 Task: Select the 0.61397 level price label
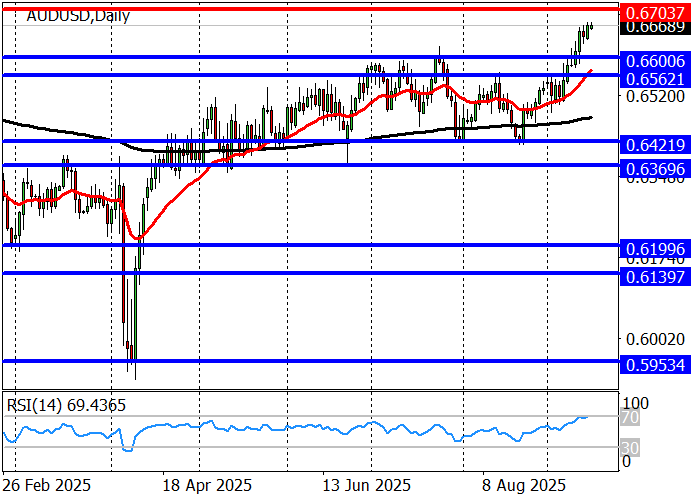655,277
